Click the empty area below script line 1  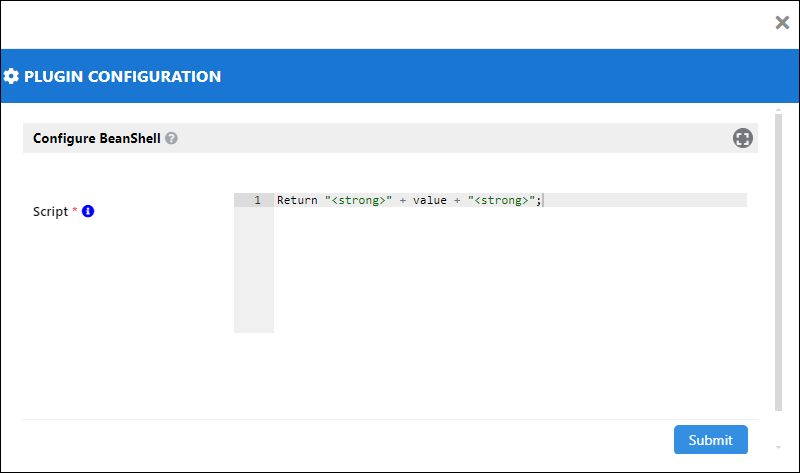(x=510, y=270)
